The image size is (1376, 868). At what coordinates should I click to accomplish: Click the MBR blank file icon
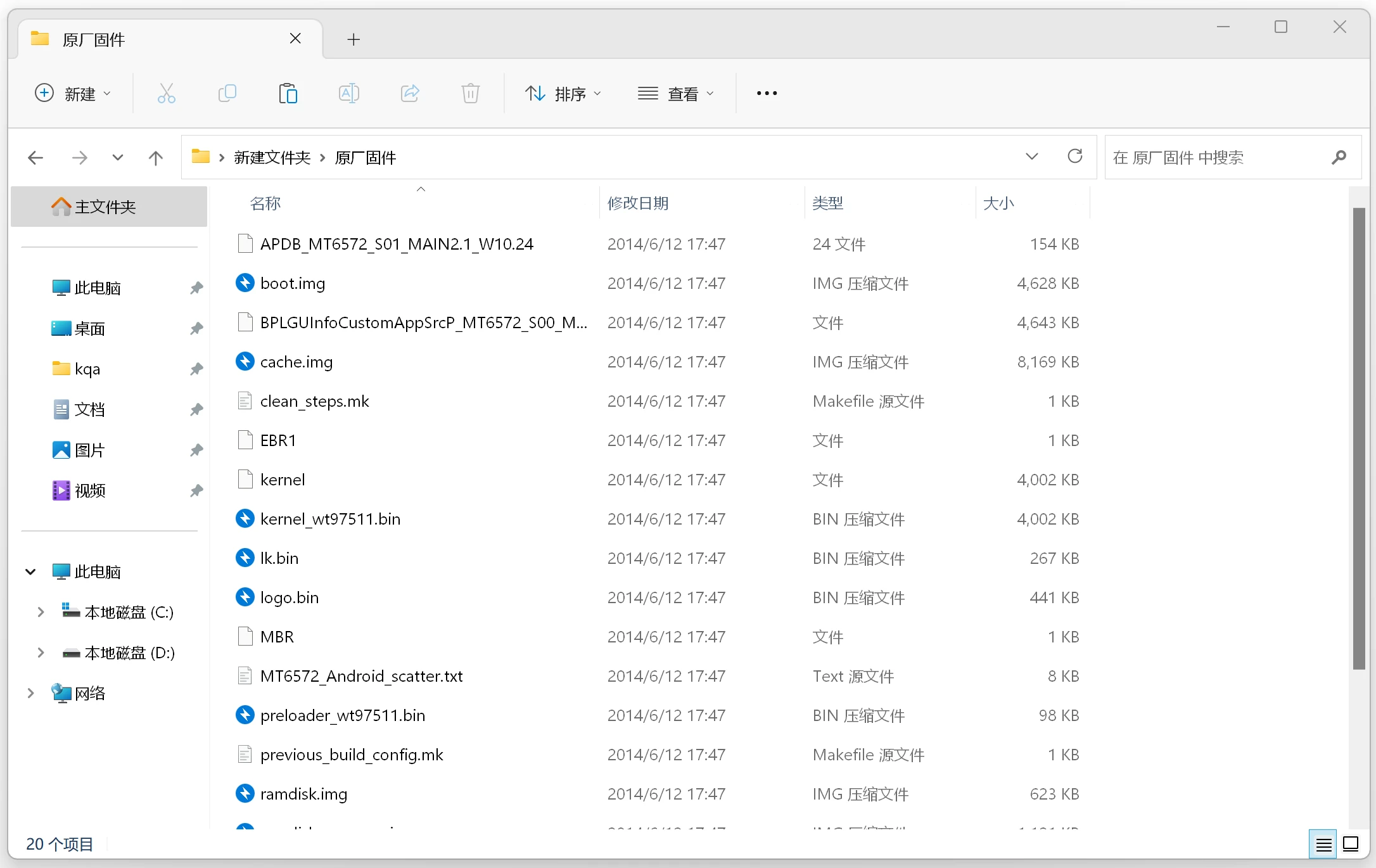(x=245, y=636)
